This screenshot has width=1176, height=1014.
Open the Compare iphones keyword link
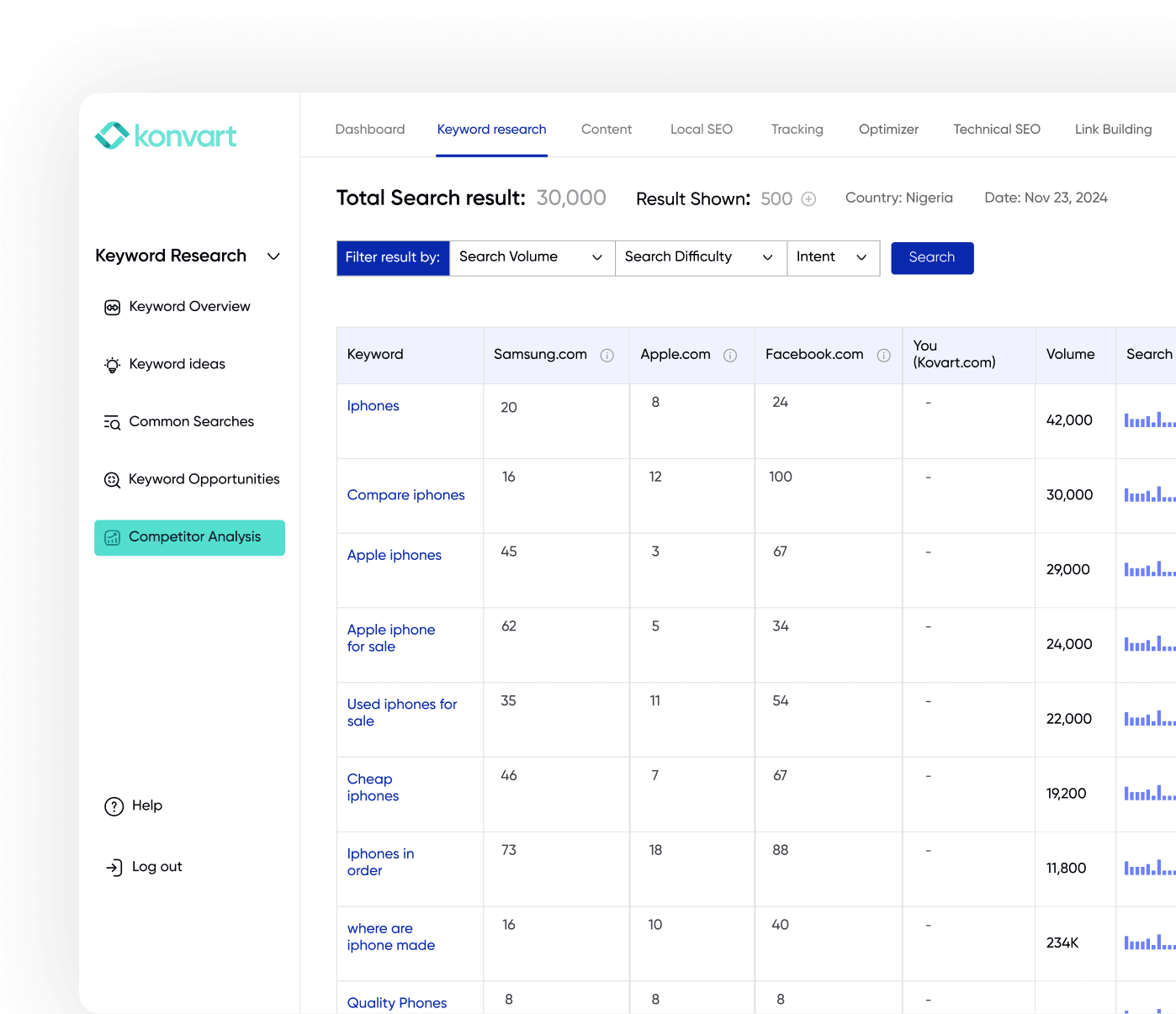406,495
